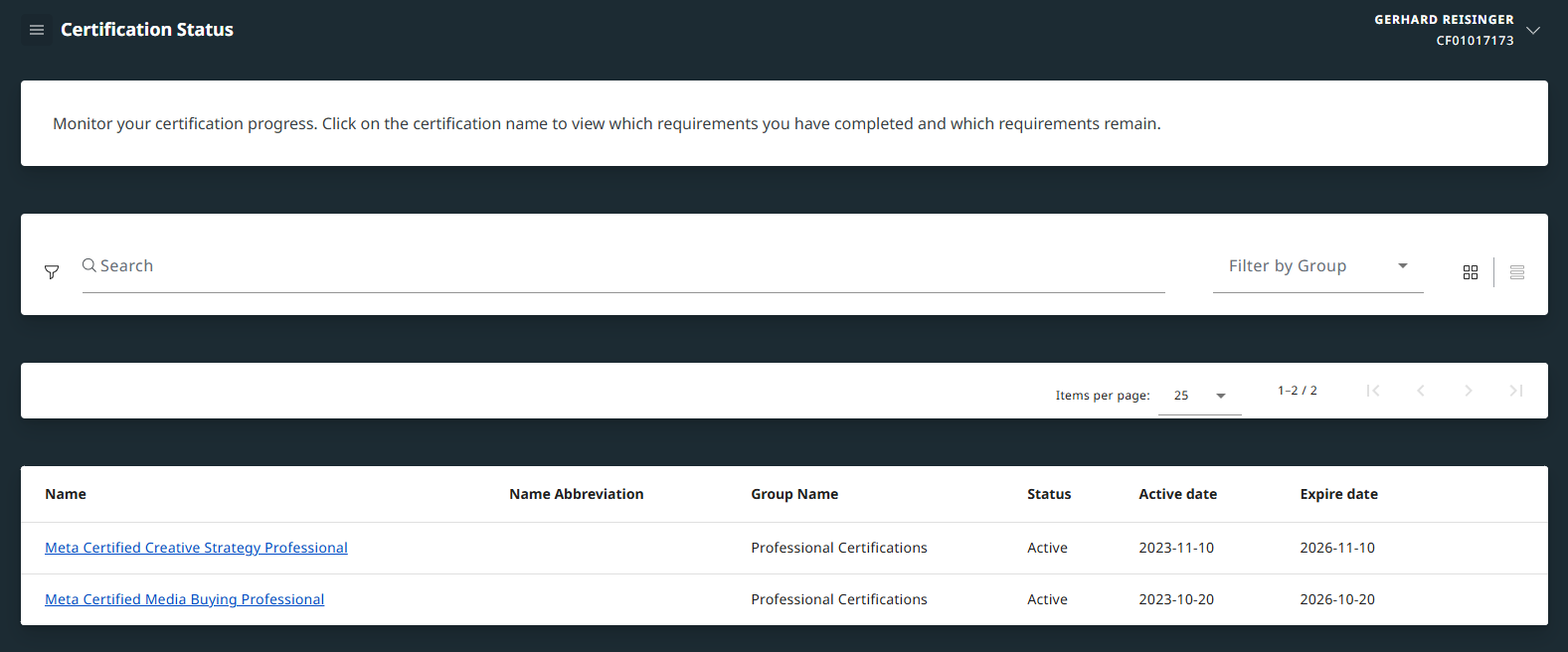This screenshot has height=652, width=1568.
Task: Go to the first page
Action: [x=1373, y=391]
